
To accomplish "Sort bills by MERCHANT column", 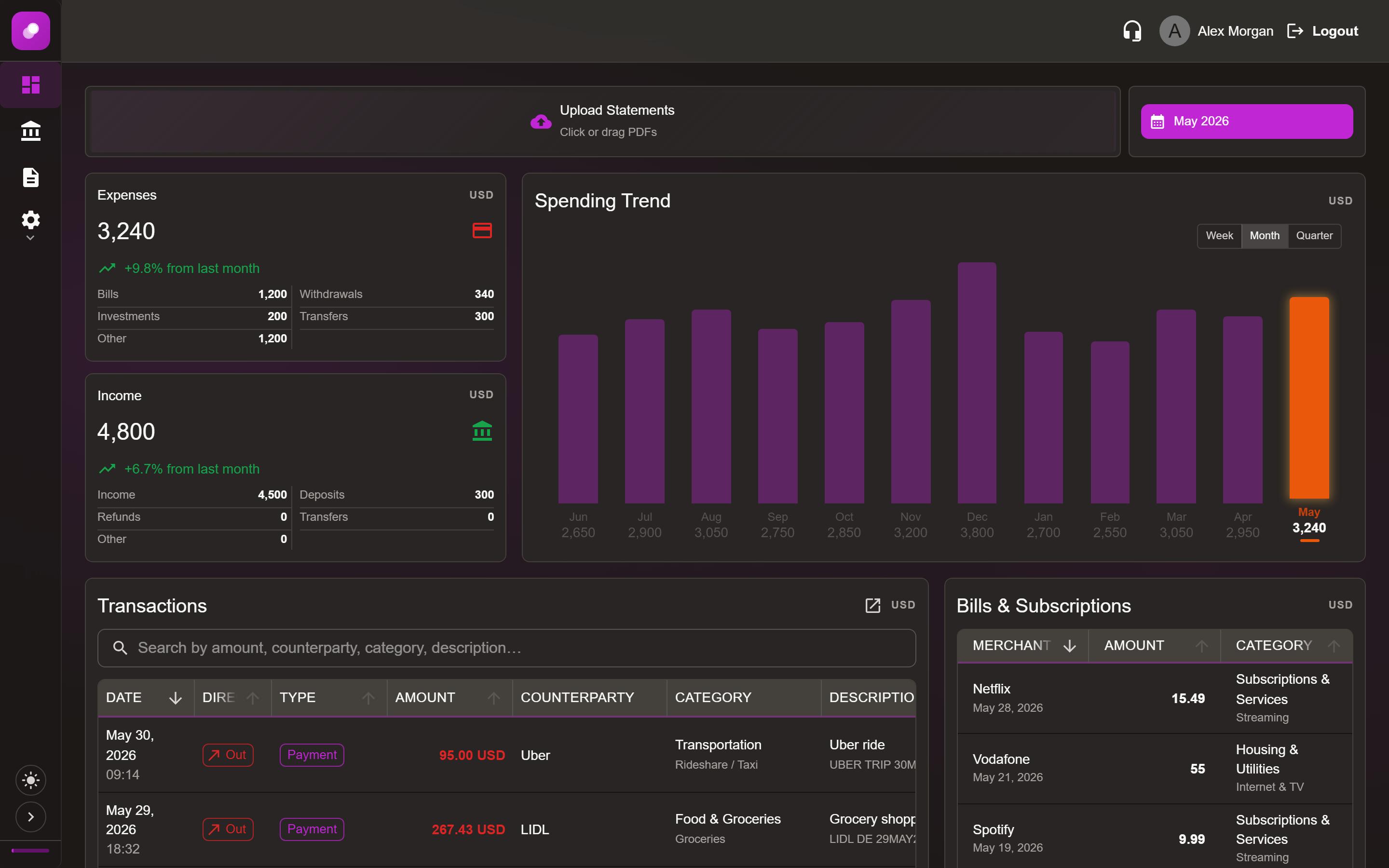I will click(1023, 645).
